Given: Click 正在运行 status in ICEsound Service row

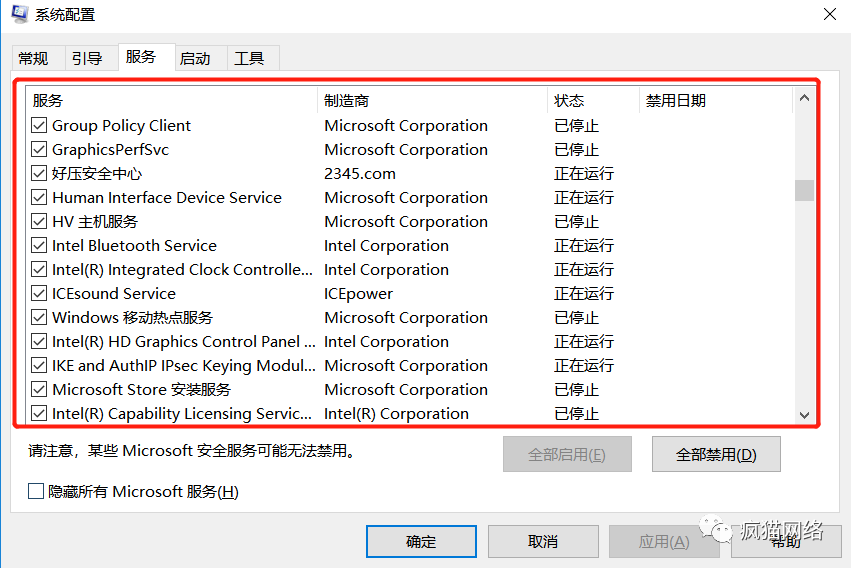Looking at the screenshot, I should pyautogui.click(x=584, y=293).
